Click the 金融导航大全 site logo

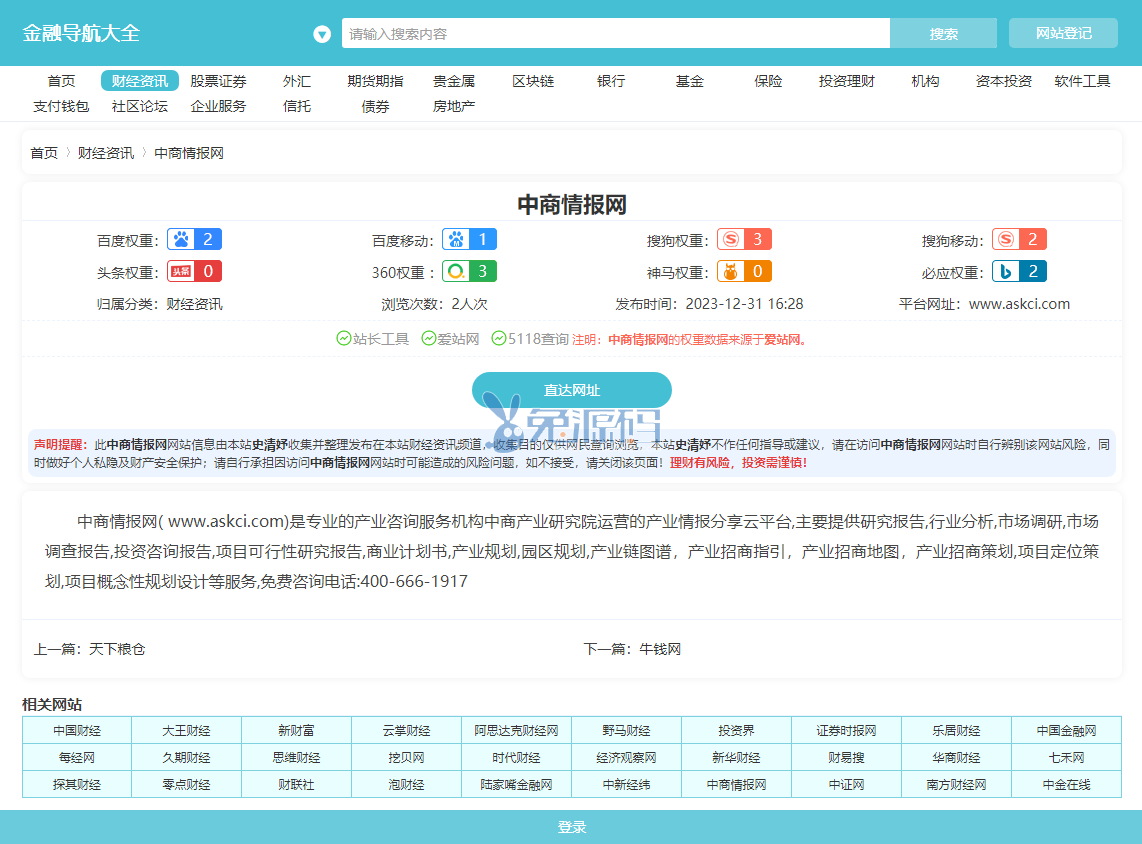pyautogui.click(x=81, y=33)
